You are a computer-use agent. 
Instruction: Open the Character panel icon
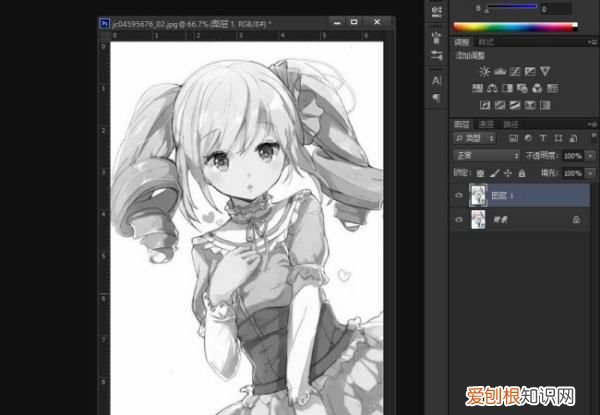click(x=436, y=79)
